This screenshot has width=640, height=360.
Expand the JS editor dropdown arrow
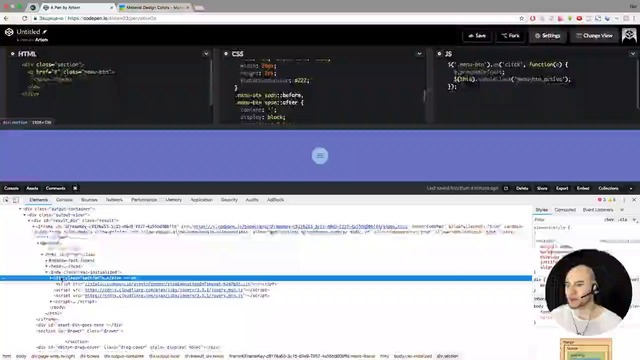(633, 54)
